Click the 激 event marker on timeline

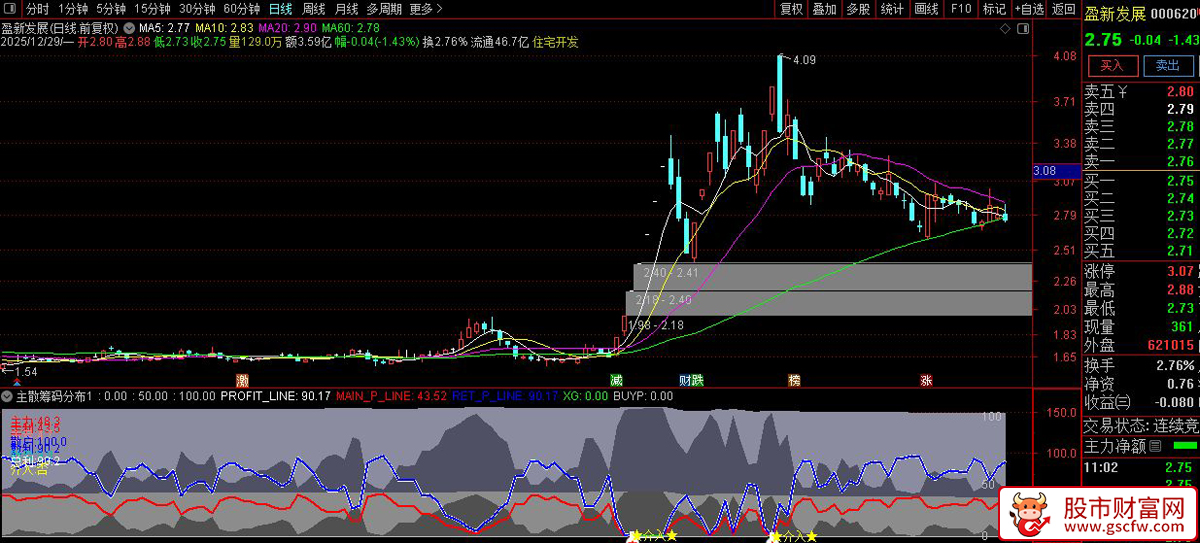click(242, 381)
